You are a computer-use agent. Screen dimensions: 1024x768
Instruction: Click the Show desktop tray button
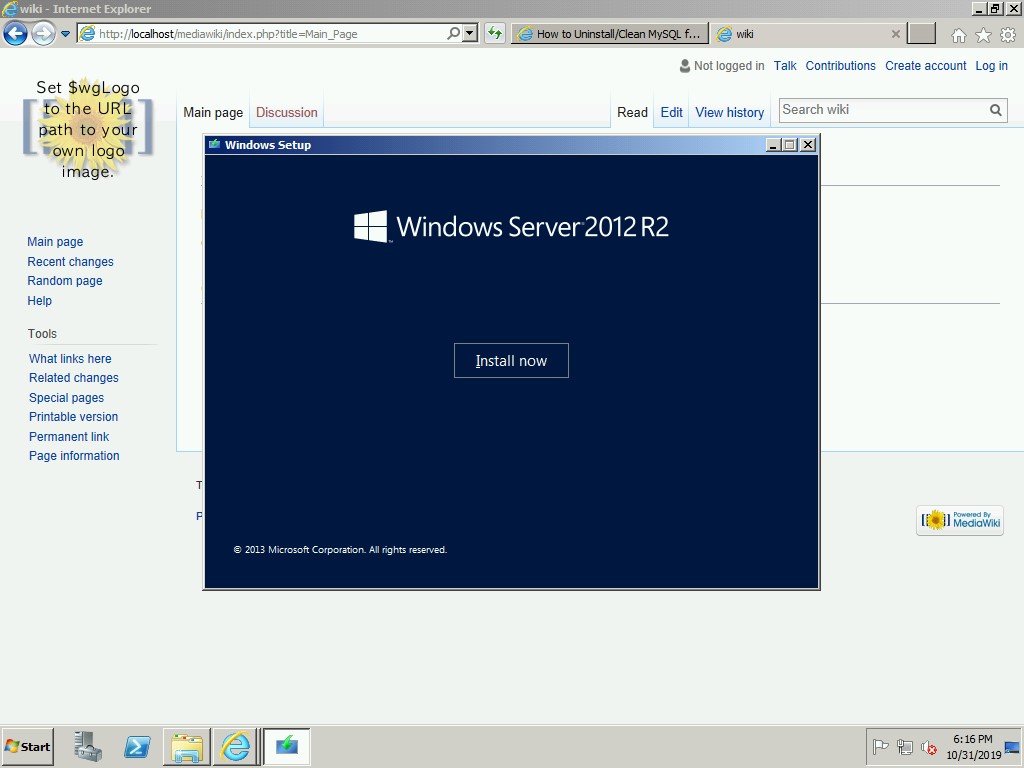tap(1014, 746)
